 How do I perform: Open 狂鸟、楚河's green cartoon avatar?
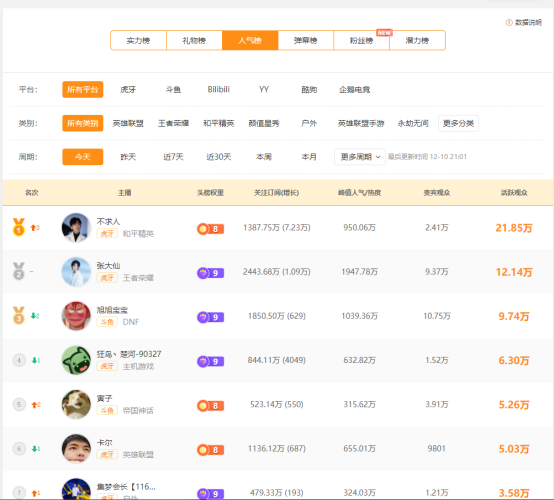(x=76, y=360)
